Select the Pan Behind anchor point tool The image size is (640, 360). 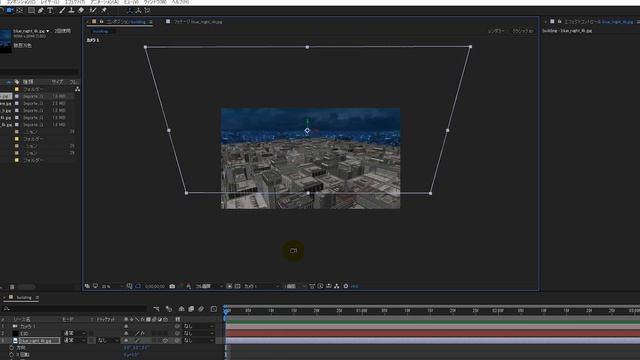coord(20,10)
